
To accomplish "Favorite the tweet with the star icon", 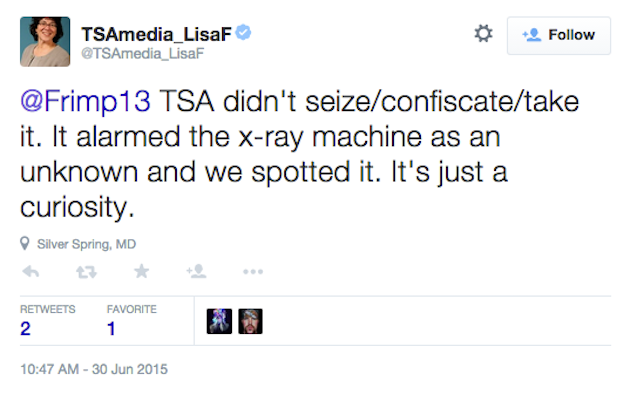I will click(x=141, y=271).
